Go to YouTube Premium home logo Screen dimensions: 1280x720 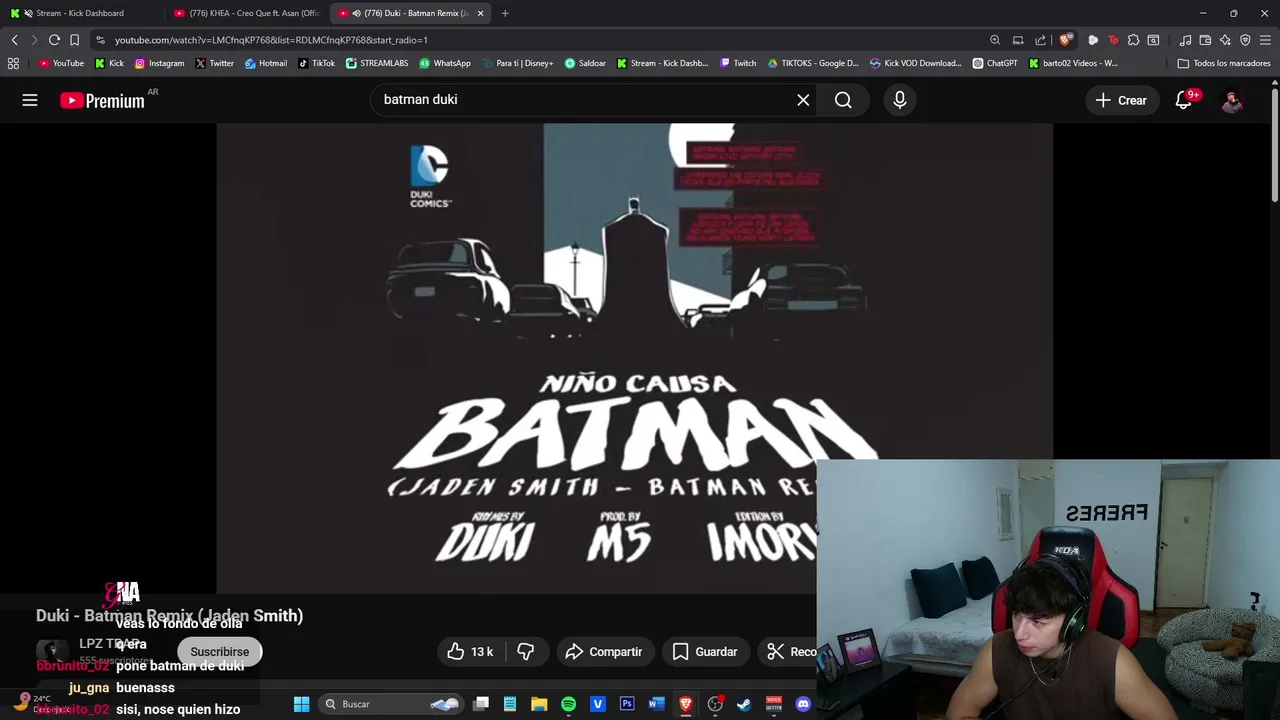point(102,100)
